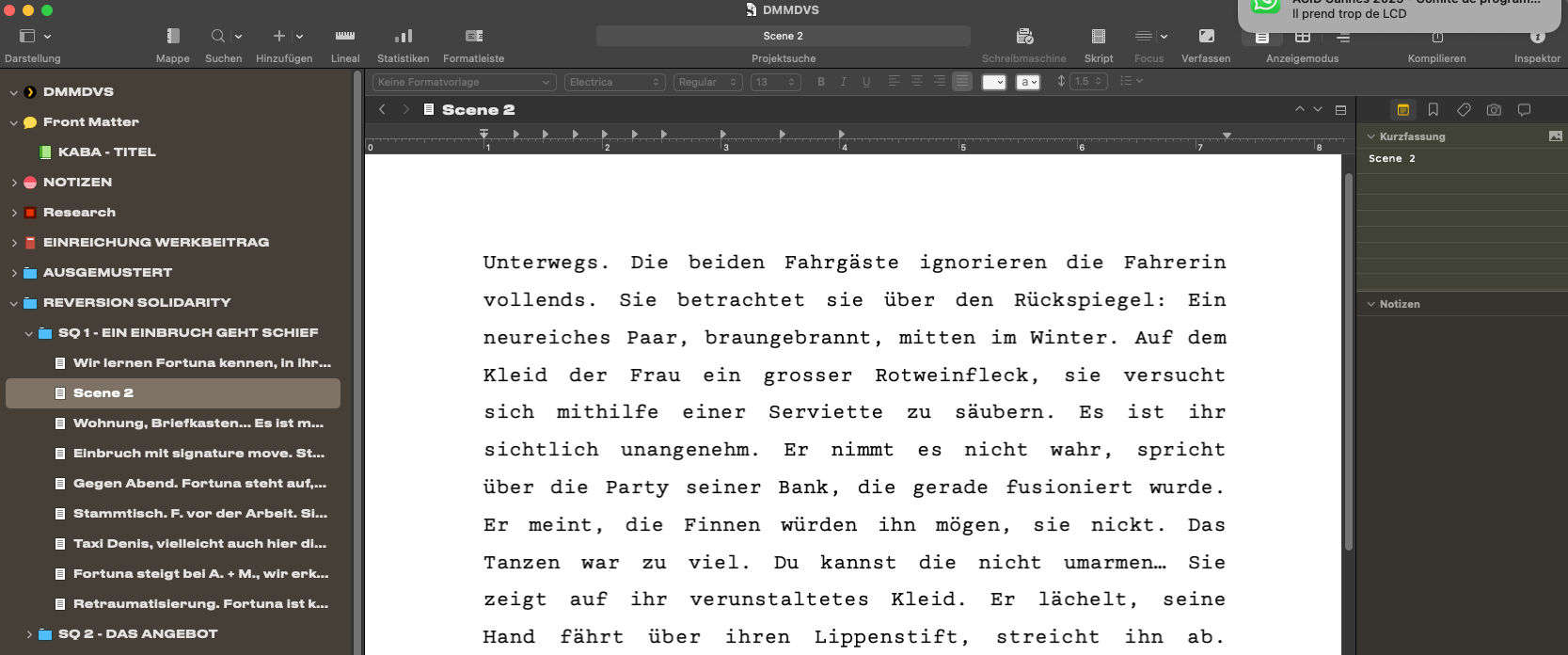Screen dimensions: 1568x655
Task: Go forward in editor document history
Action: tap(405, 109)
